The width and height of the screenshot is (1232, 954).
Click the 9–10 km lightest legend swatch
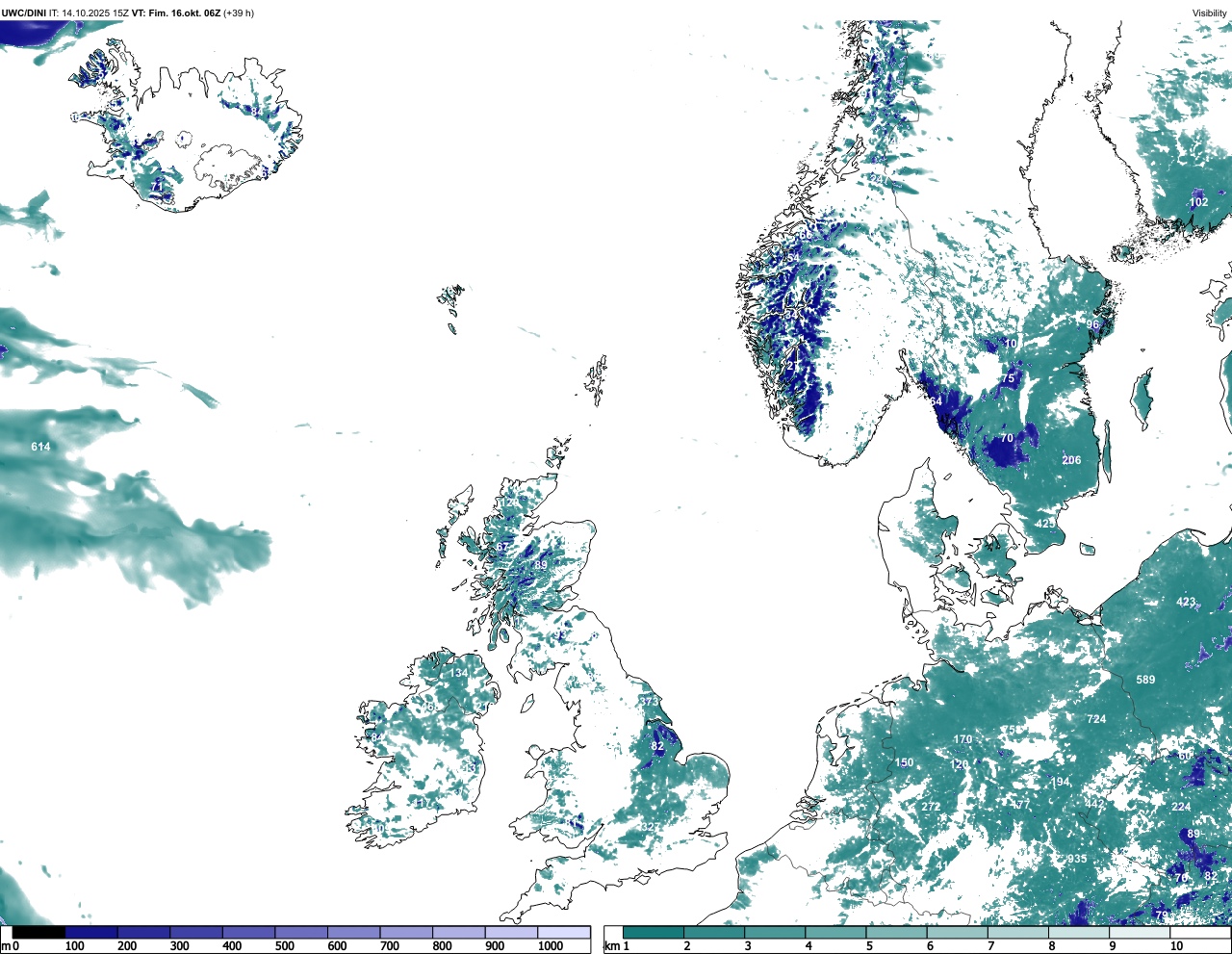[x=1141, y=932]
